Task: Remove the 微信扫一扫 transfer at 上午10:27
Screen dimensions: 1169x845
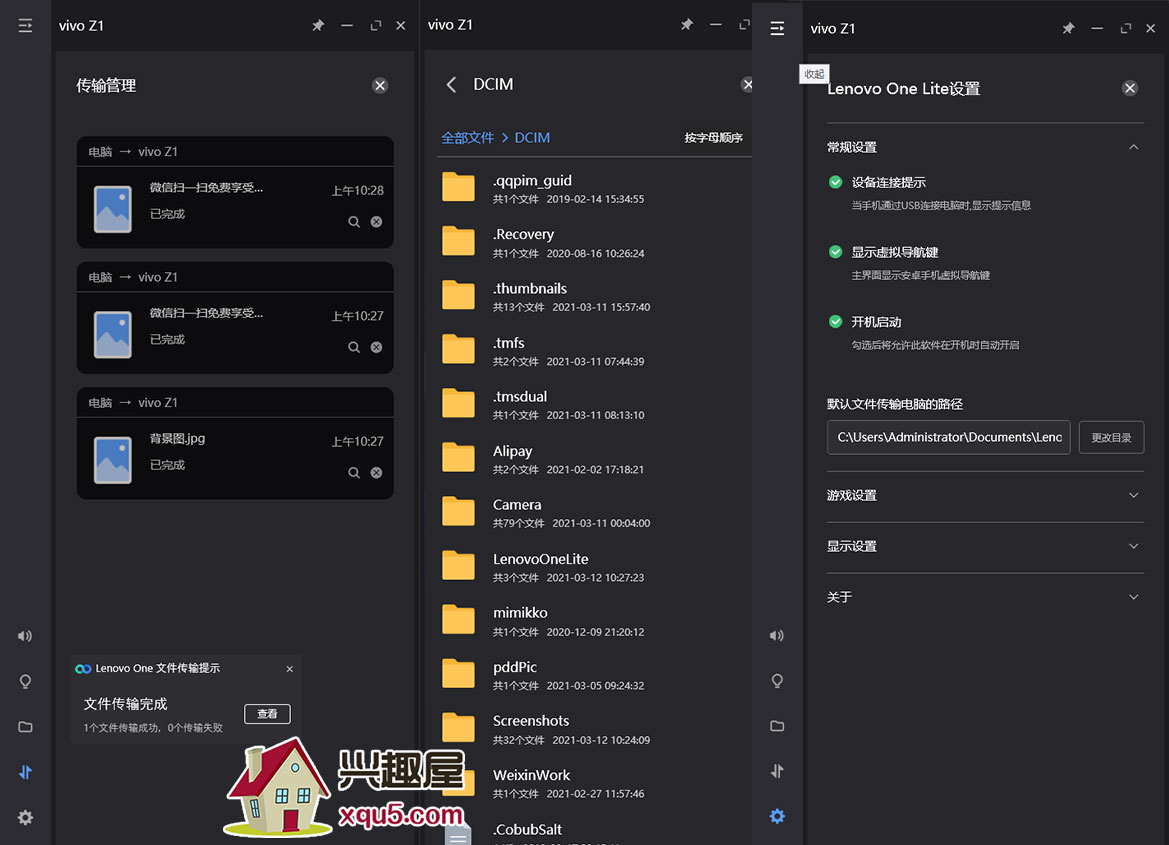Action: pyautogui.click(x=376, y=347)
